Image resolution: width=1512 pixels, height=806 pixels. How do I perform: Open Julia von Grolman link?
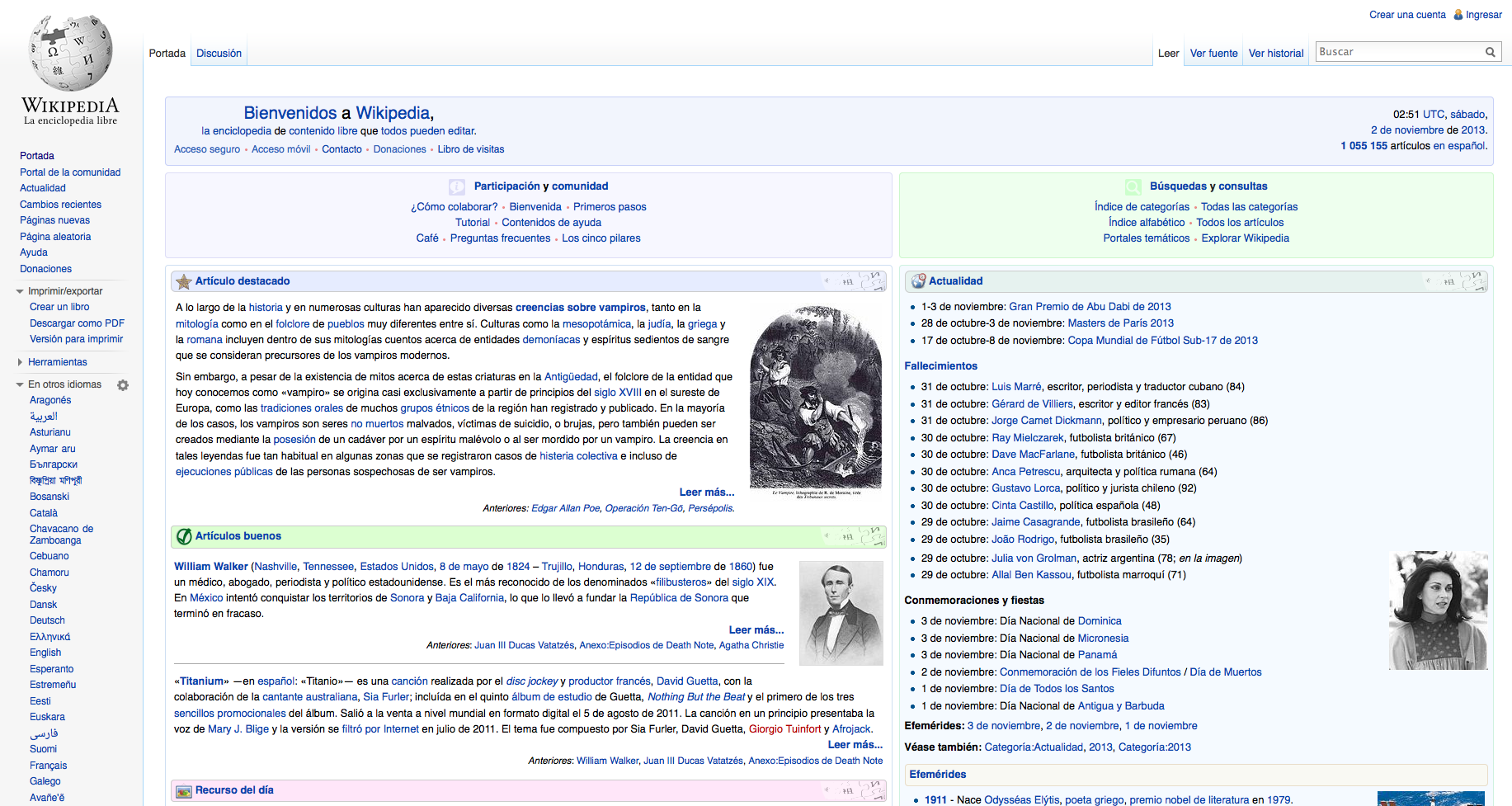(1034, 559)
